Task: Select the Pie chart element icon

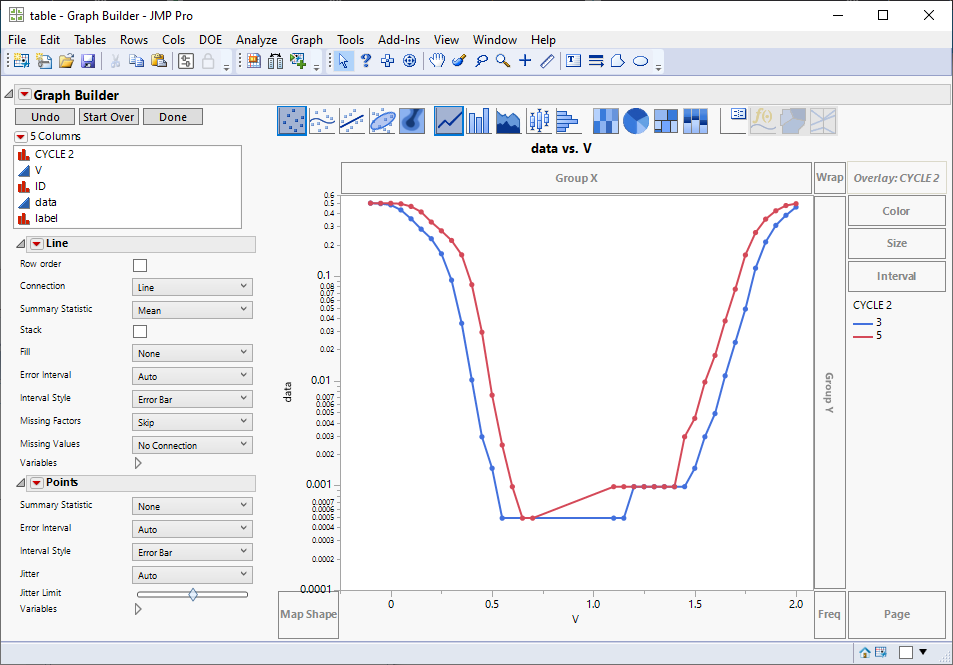Action: pyautogui.click(x=636, y=120)
